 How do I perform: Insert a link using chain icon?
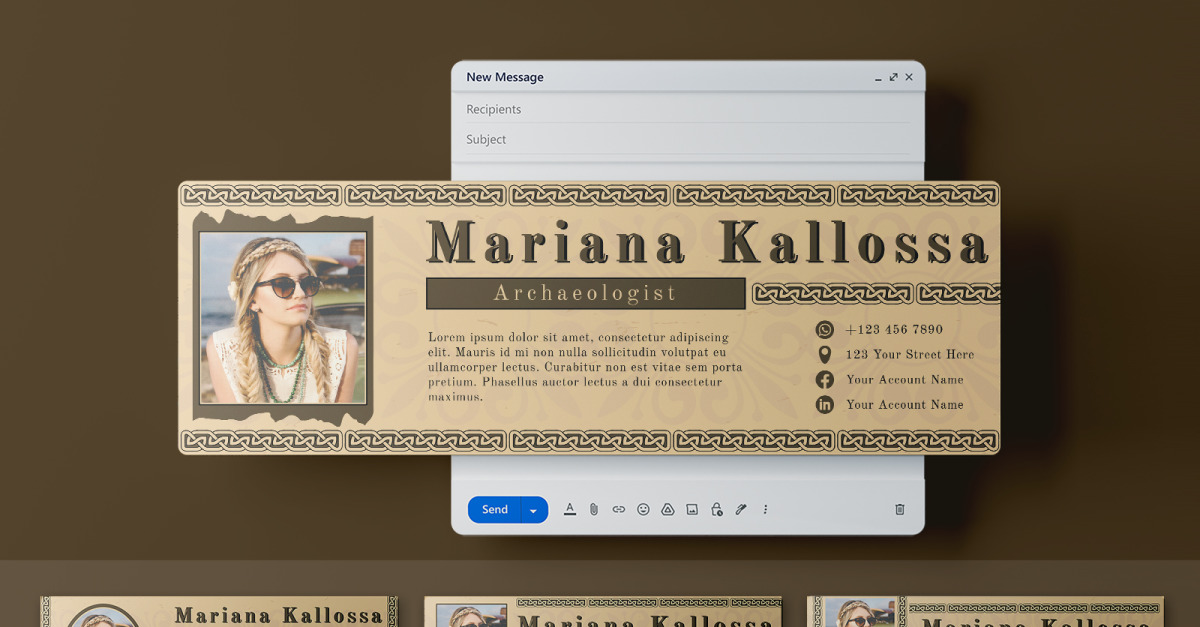point(619,509)
